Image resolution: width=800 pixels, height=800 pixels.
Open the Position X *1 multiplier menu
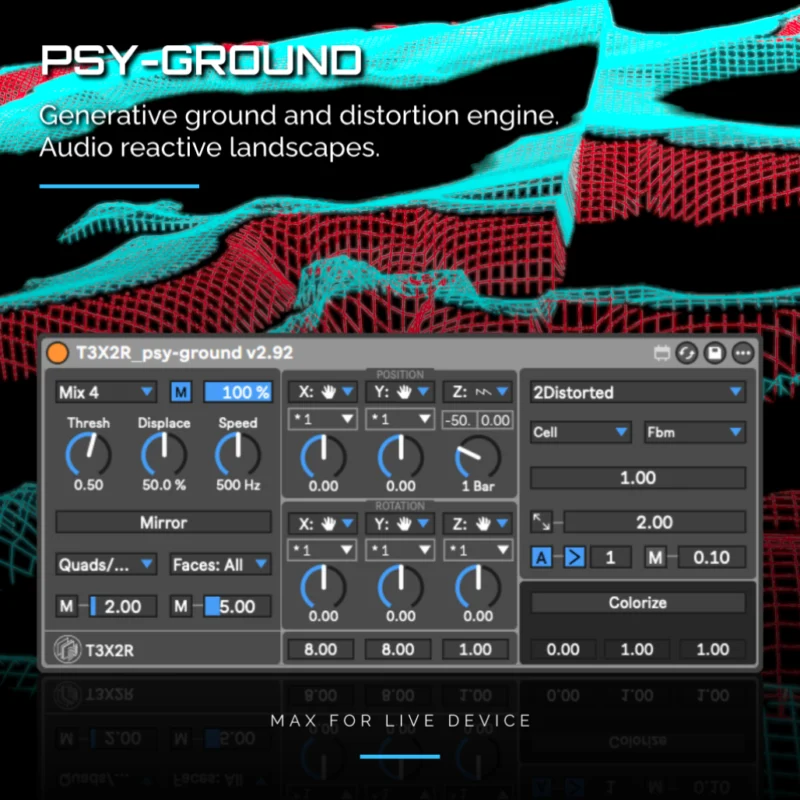[322, 419]
